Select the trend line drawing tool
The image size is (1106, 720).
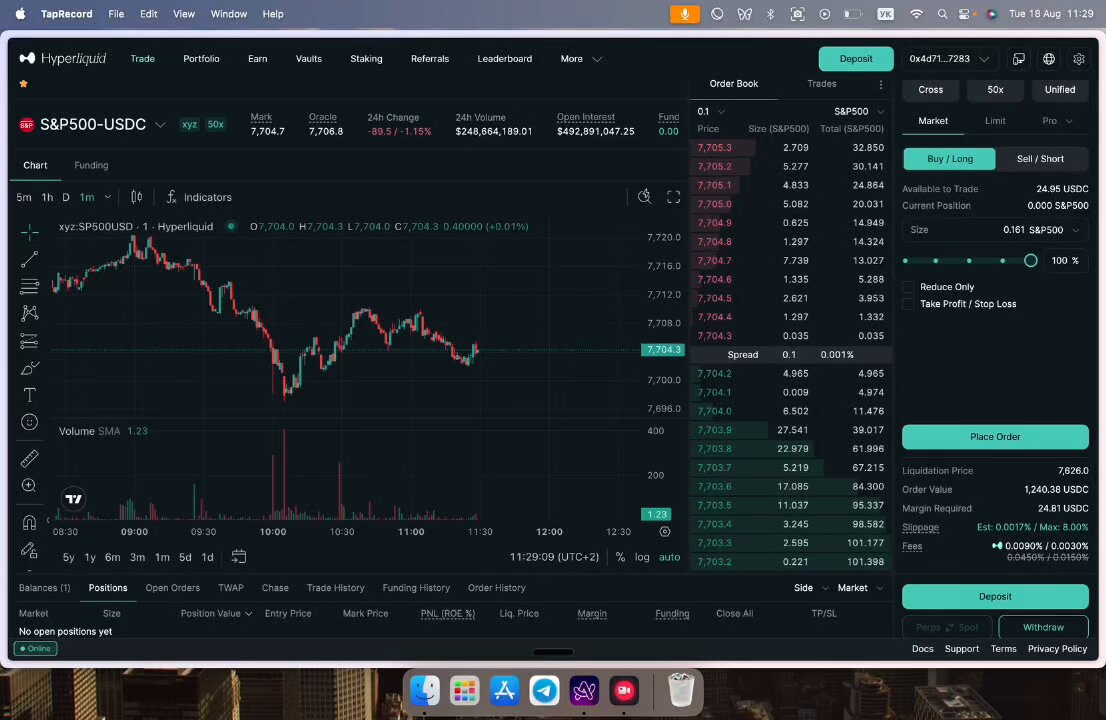(x=30, y=260)
